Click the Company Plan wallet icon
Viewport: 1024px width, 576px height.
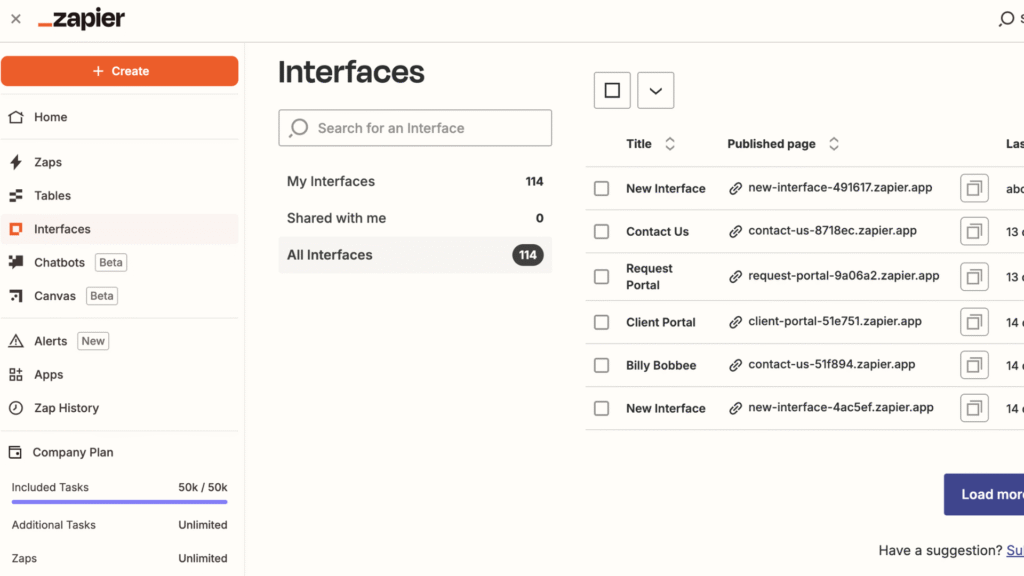tap(15, 452)
